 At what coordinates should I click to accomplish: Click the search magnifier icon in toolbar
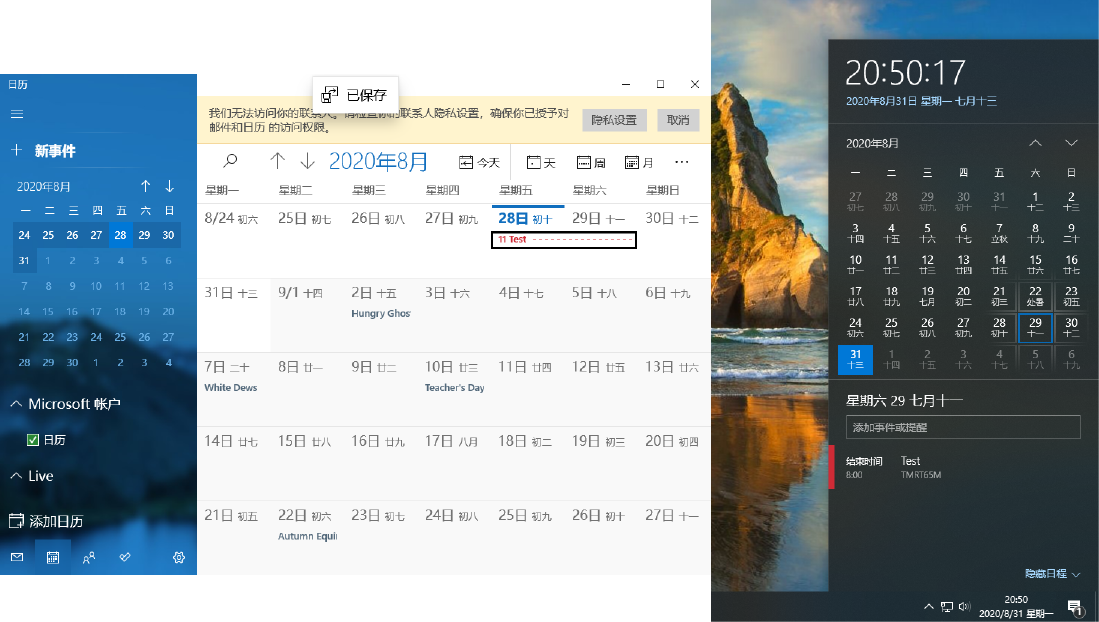click(x=230, y=161)
